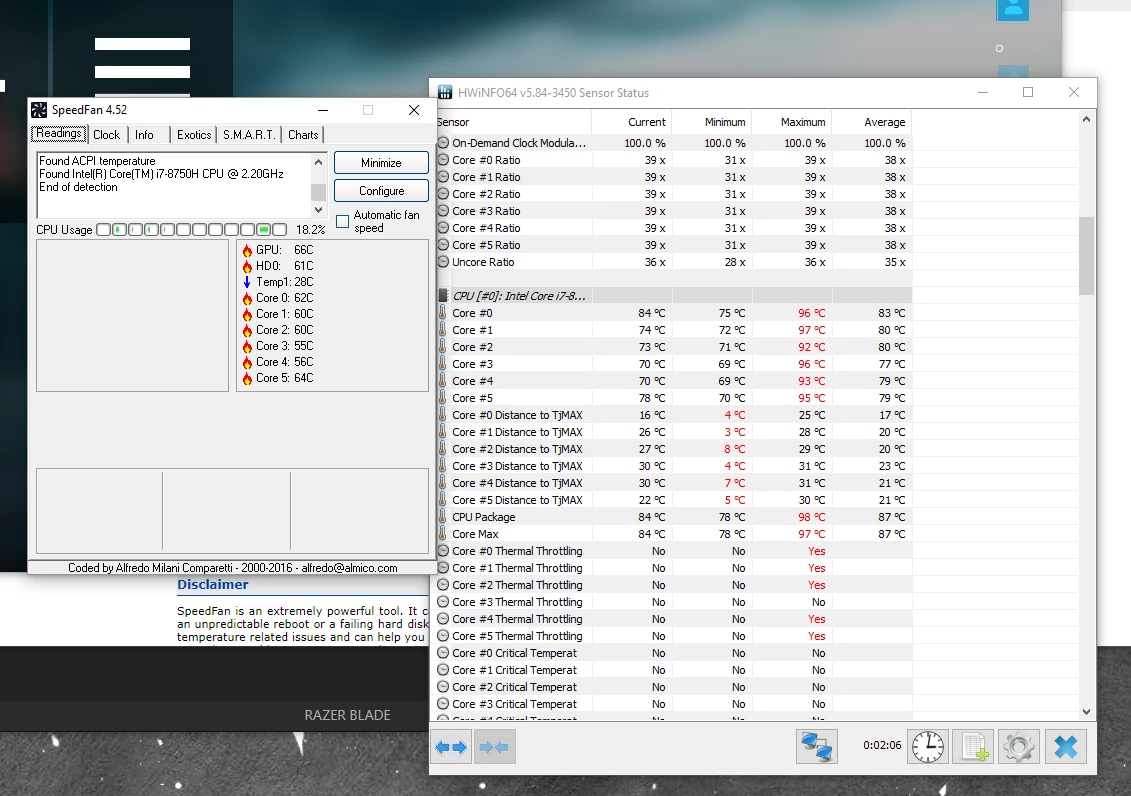Click the Temp1 blue down arrow icon
Screen dimensions: 1131x796
click(247, 282)
